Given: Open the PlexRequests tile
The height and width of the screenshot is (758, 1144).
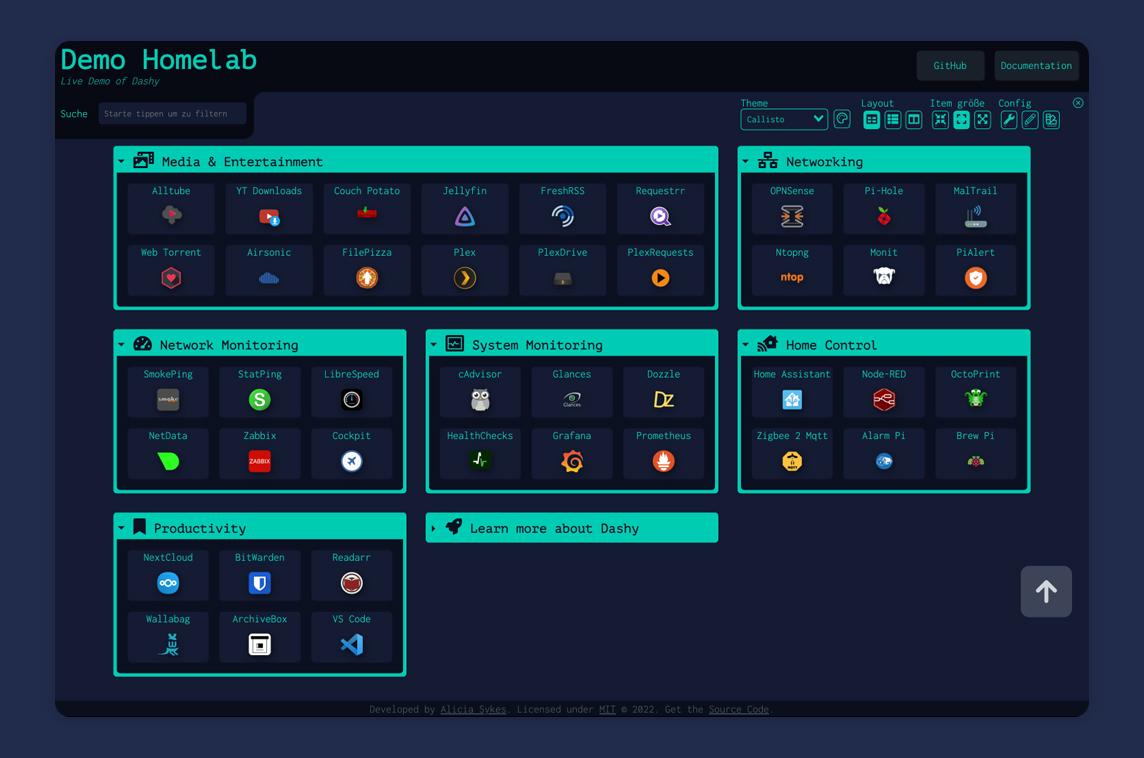Looking at the screenshot, I should click(x=660, y=269).
